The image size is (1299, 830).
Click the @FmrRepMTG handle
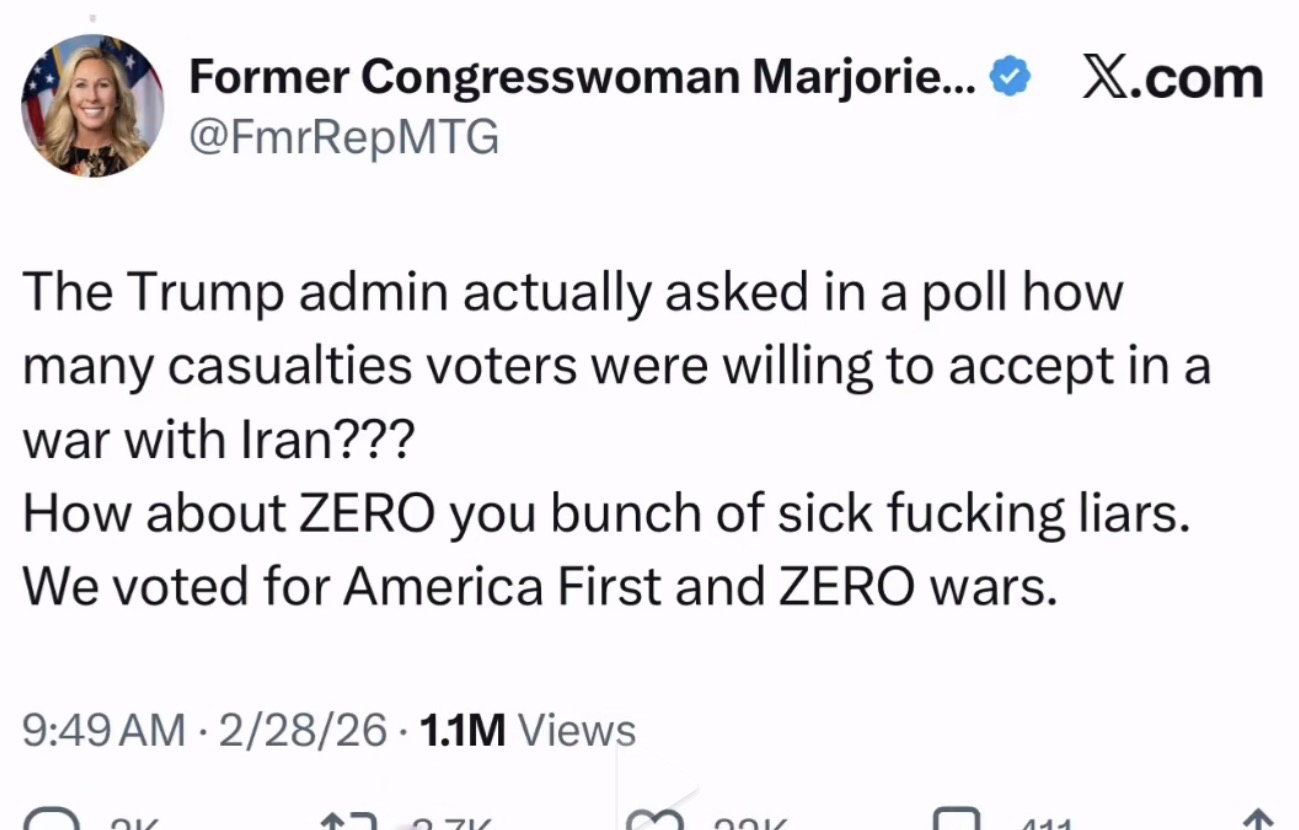tap(344, 138)
